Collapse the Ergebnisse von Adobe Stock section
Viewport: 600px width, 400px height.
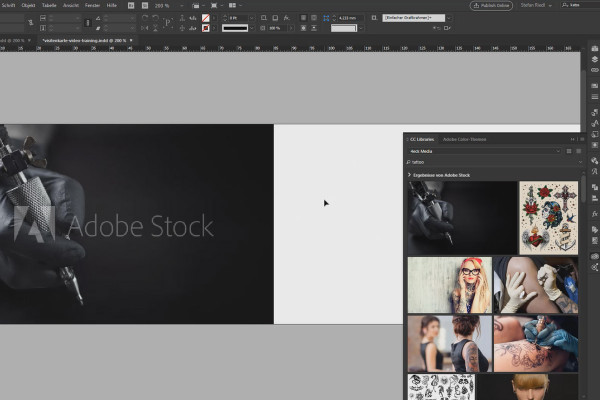click(409, 175)
